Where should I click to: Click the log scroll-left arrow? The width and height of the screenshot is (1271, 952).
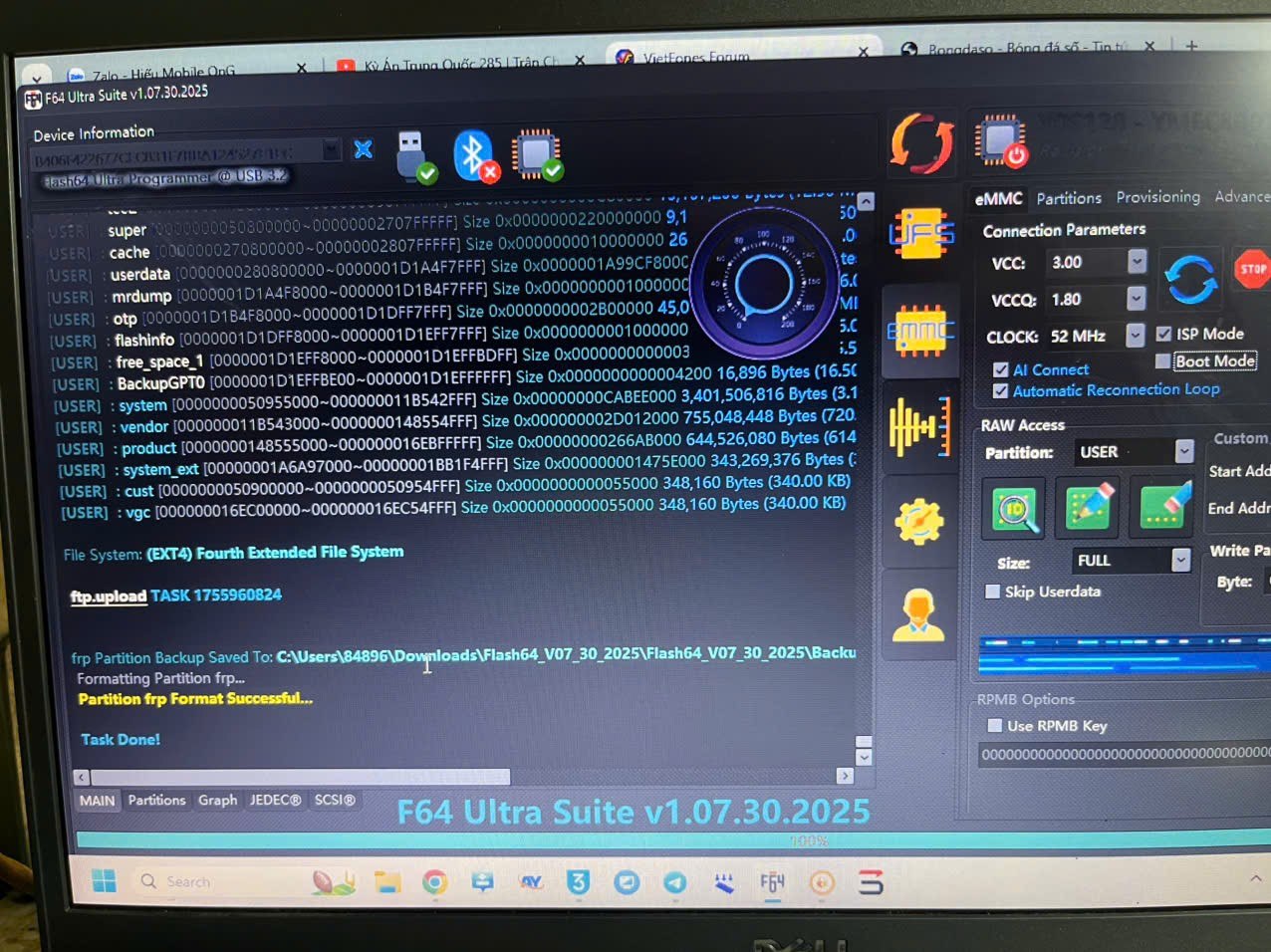coord(82,778)
